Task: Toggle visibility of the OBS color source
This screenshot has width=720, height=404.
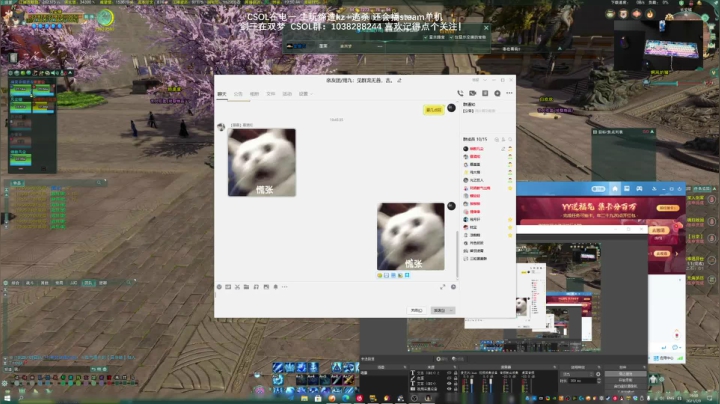Action: 449,378
